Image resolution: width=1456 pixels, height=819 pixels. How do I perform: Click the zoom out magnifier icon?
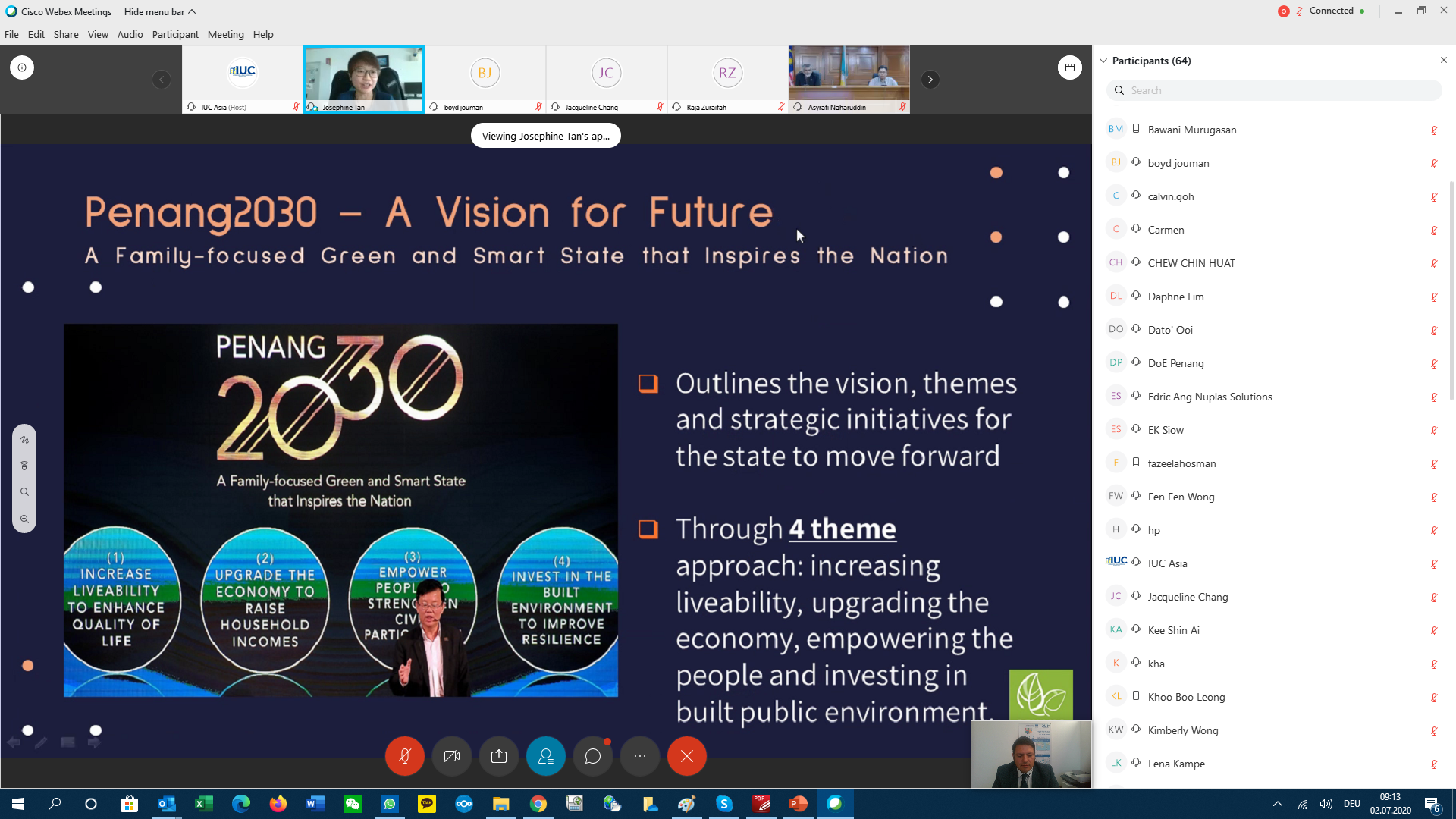(x=24, y=519)
